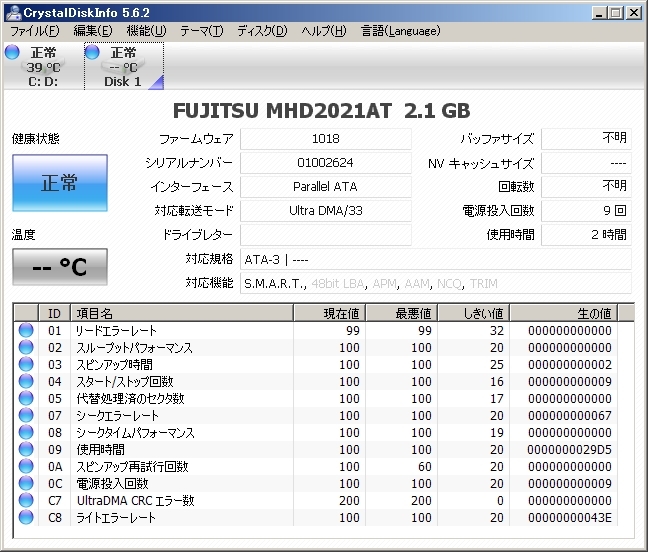
Task: Click the CrystalDiskInfo title bar app icon
Action: point(10,12)
